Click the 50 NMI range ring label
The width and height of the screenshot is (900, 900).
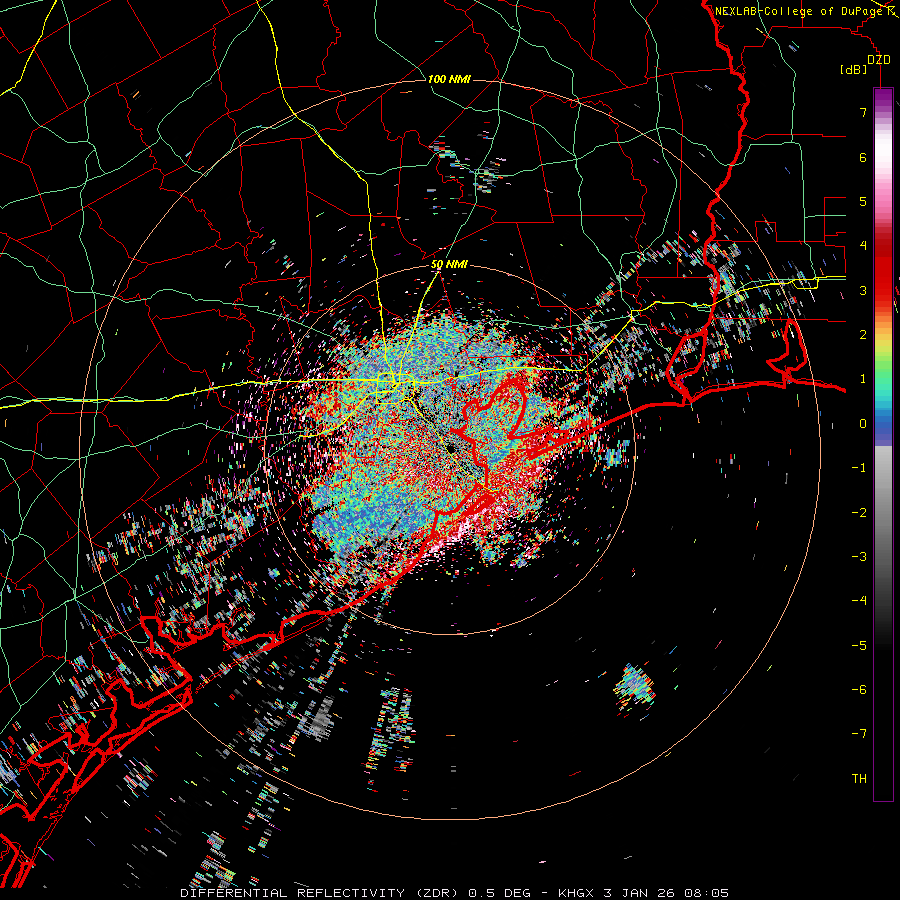coord(449,265)
